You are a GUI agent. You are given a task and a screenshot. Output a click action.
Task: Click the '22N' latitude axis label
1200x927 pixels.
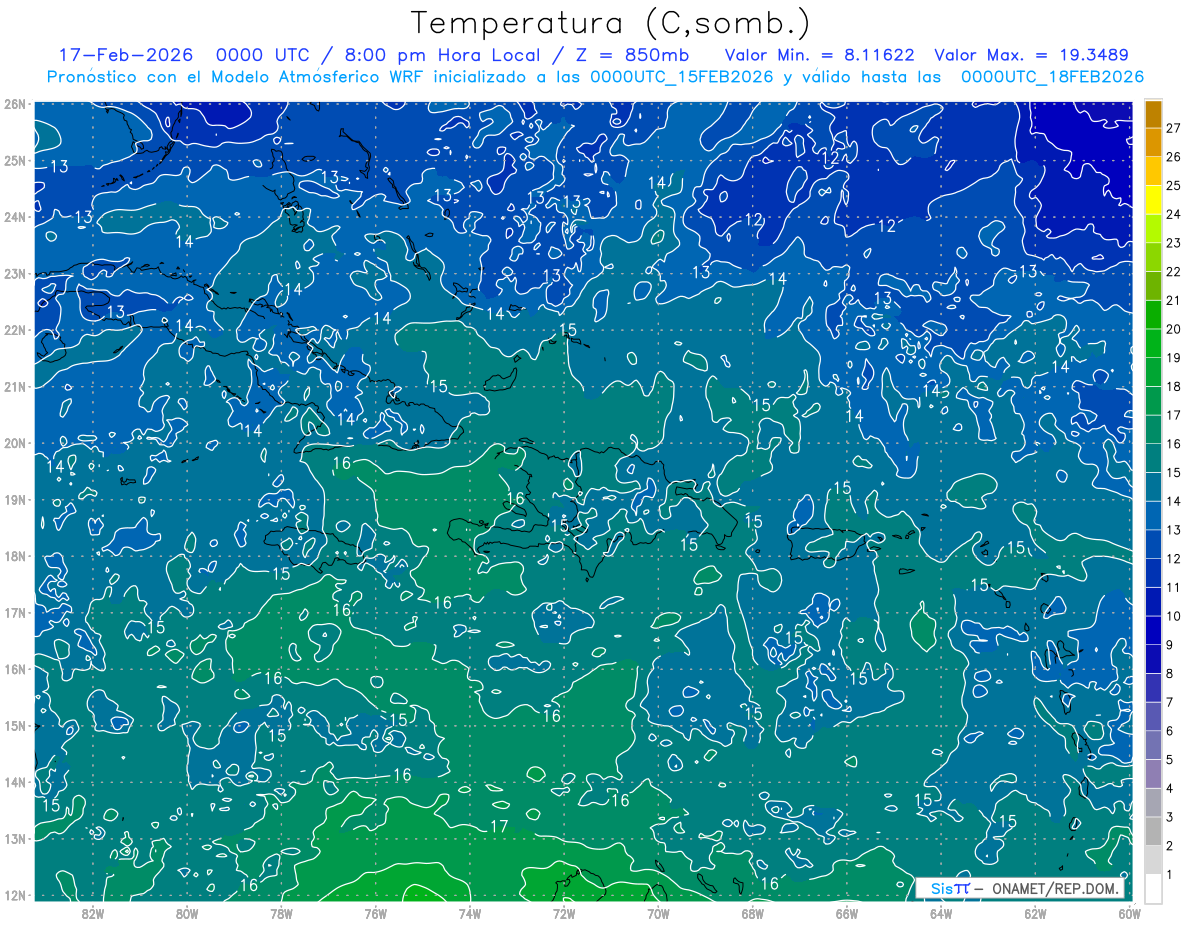tap(14, 330)
